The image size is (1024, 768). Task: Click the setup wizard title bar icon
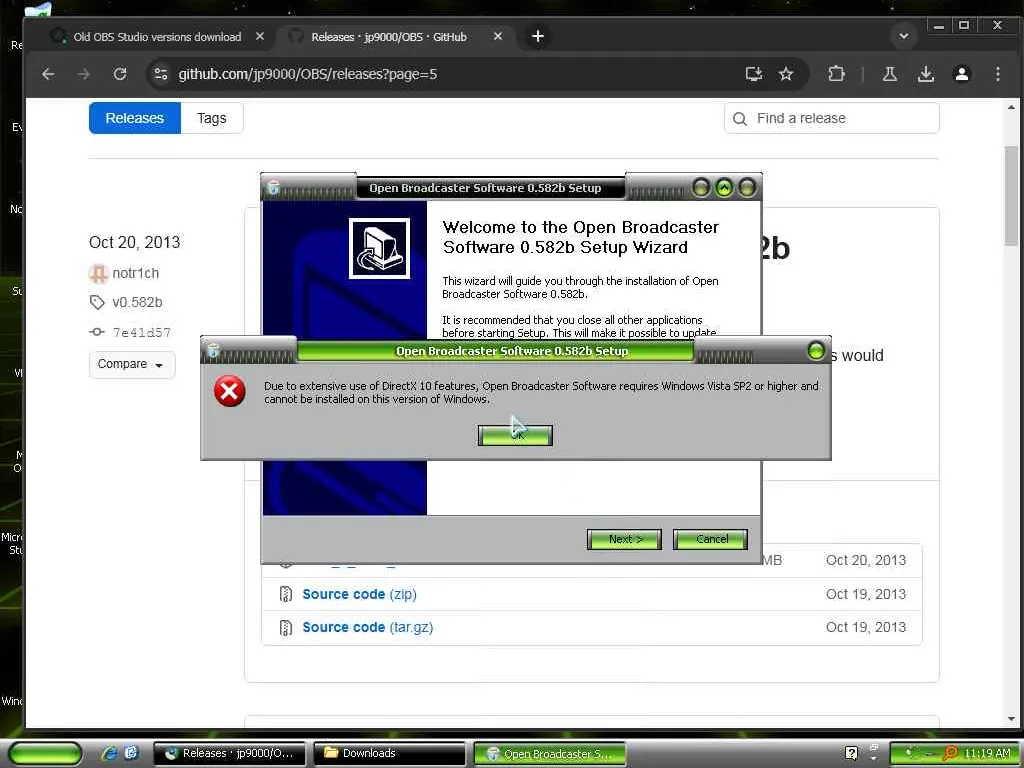tap(274, 188)
